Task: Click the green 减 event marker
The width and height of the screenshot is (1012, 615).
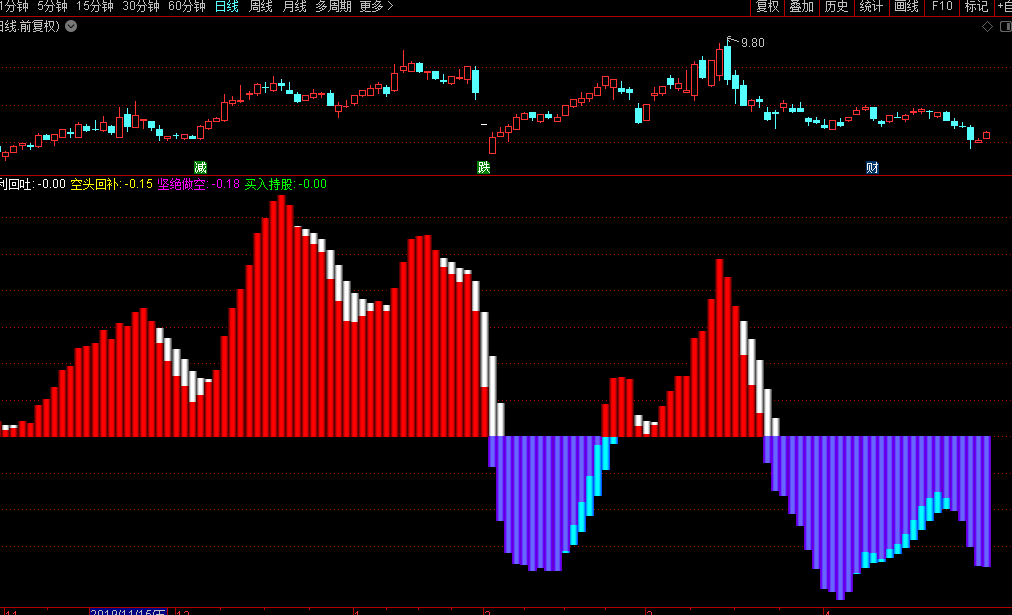Action: pyautogui.click(x=200, y=167)
